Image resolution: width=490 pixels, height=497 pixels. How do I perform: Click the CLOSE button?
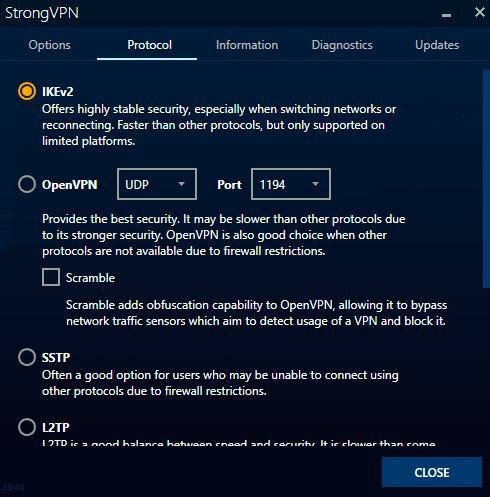coord(432,472)
